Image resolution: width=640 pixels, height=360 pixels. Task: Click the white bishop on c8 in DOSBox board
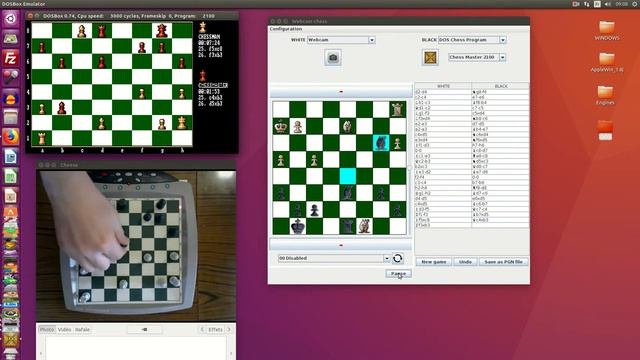point(82,31)
